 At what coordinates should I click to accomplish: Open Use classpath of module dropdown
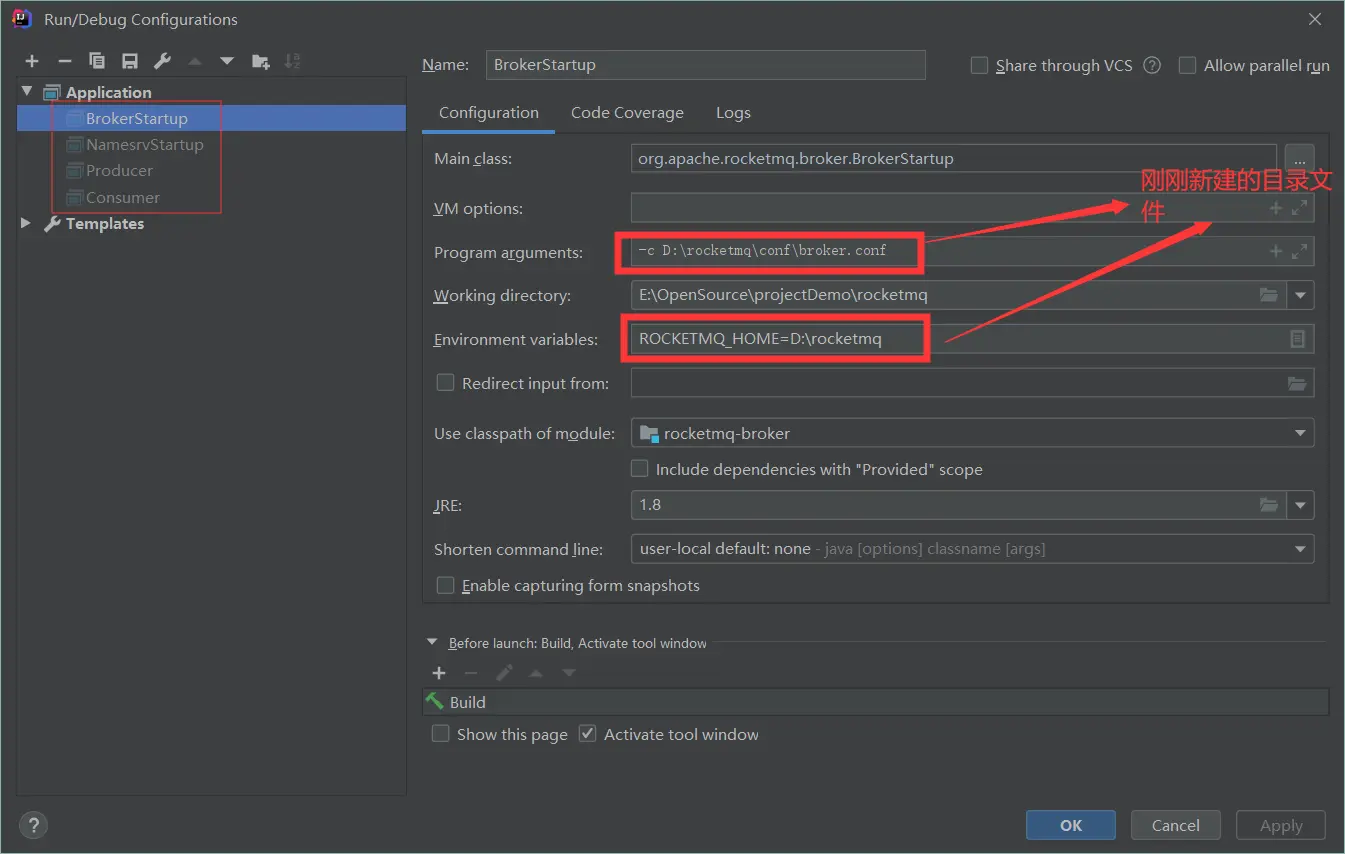[x=1300, y=433]
